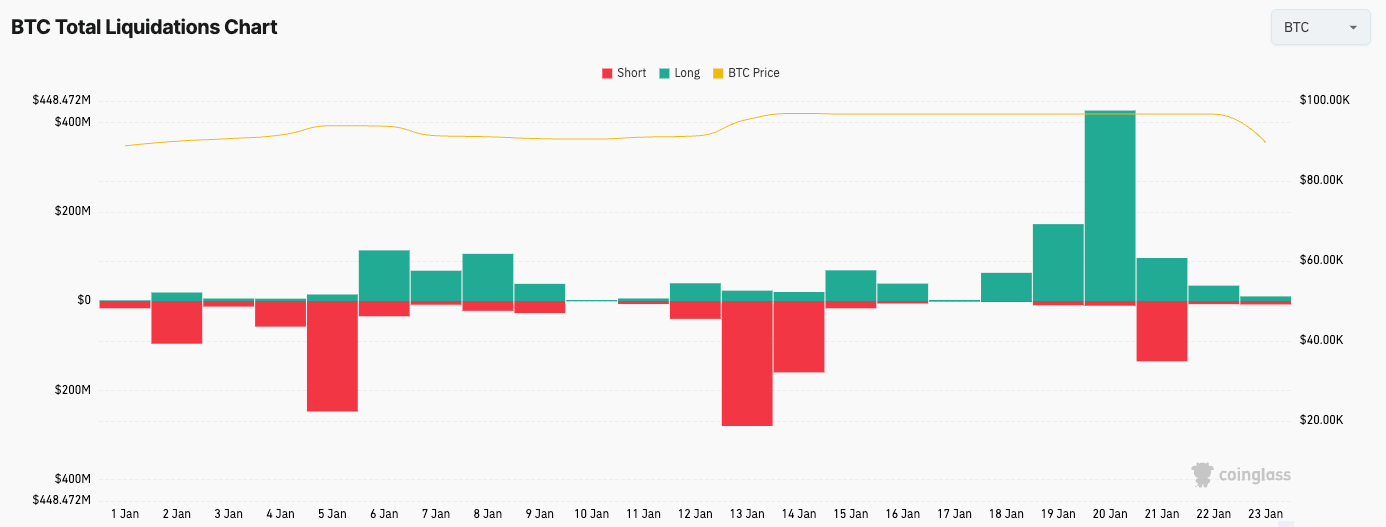1386x527 pixels.
Task: Toggle the Long series legend label
Action: click(x=687, y=73)
